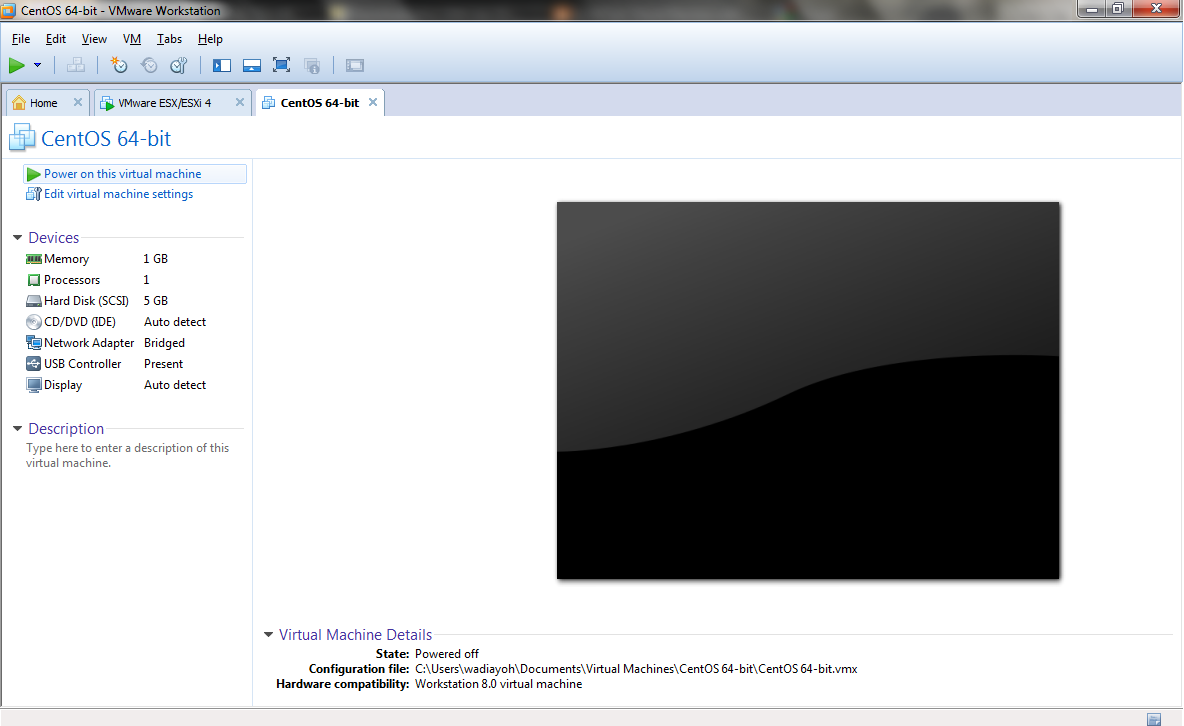Screen dimensions: 1184x726
Task: Close the VMware ESX/ESXi 4 tab
Action: click(240, 102)
